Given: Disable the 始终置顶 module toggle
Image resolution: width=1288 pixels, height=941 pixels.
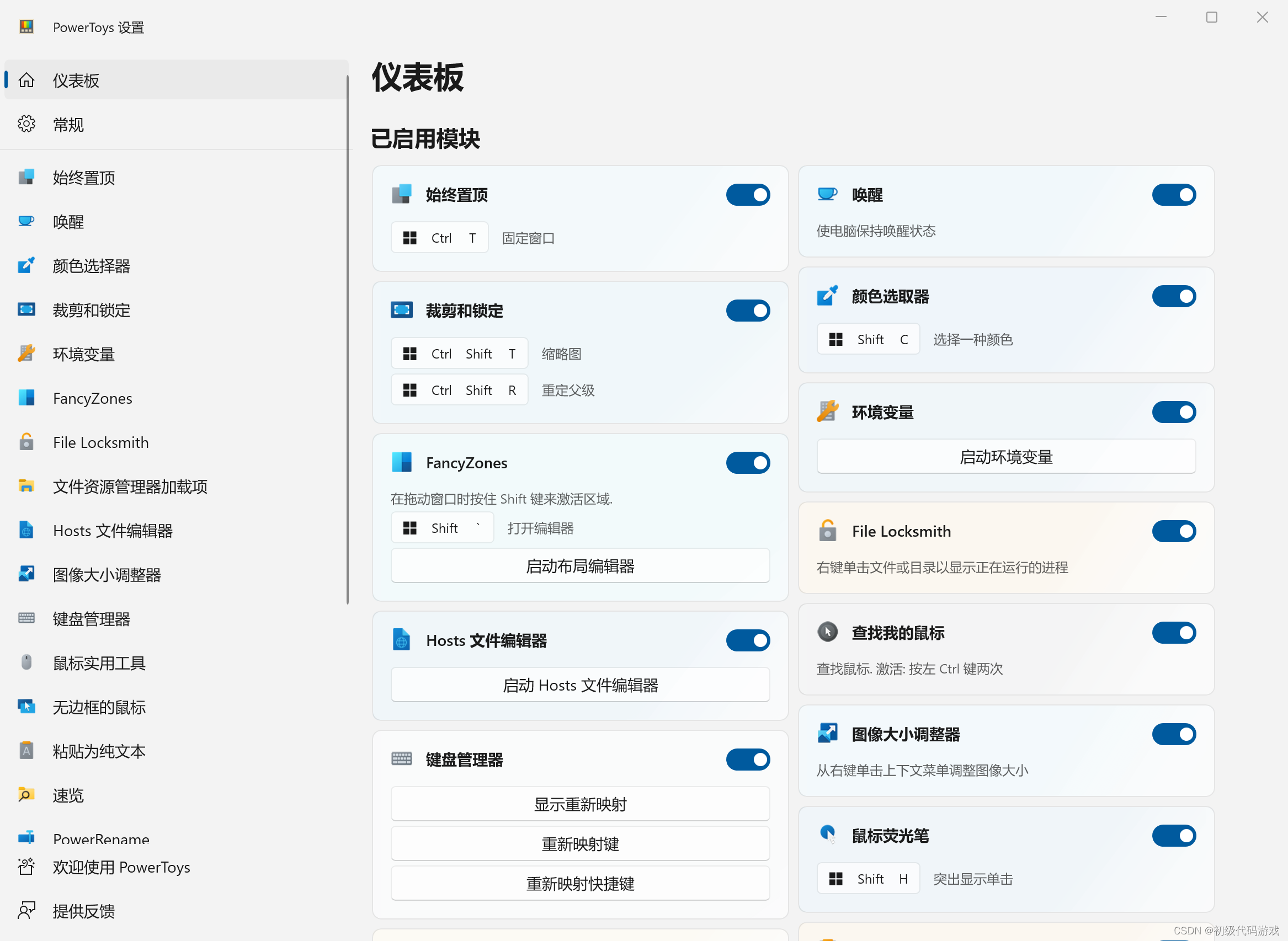Looking at the screenshot, I should click(x=747, y=195).
